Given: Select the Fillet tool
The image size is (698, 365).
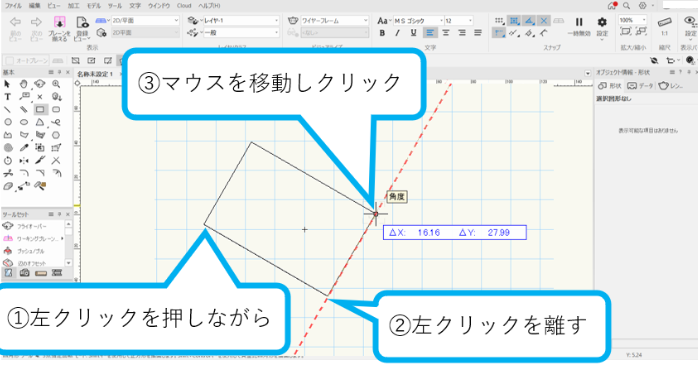Looking at the screenshot, I should click(24, 174).
